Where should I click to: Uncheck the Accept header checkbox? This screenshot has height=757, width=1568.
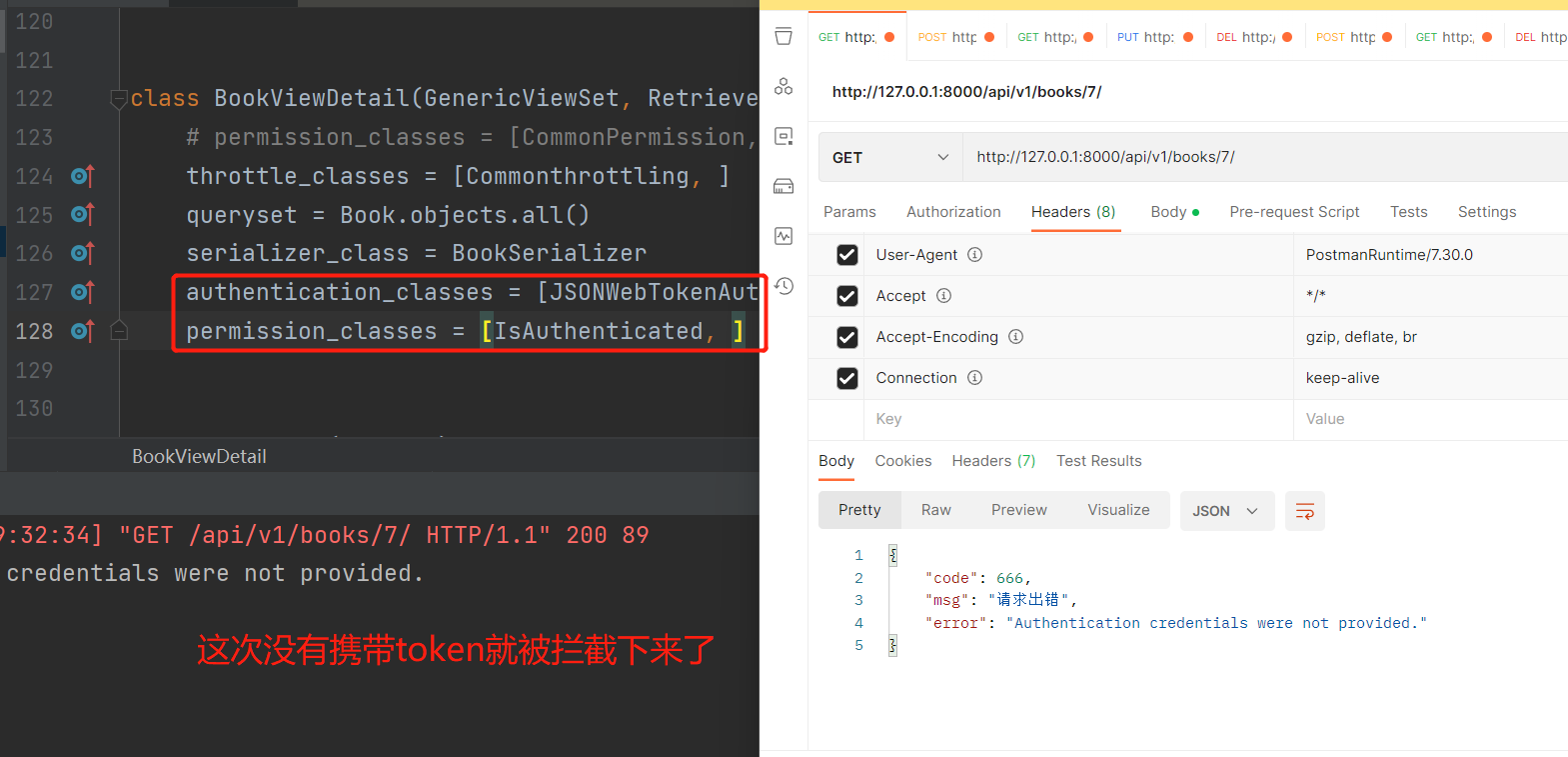847,296
